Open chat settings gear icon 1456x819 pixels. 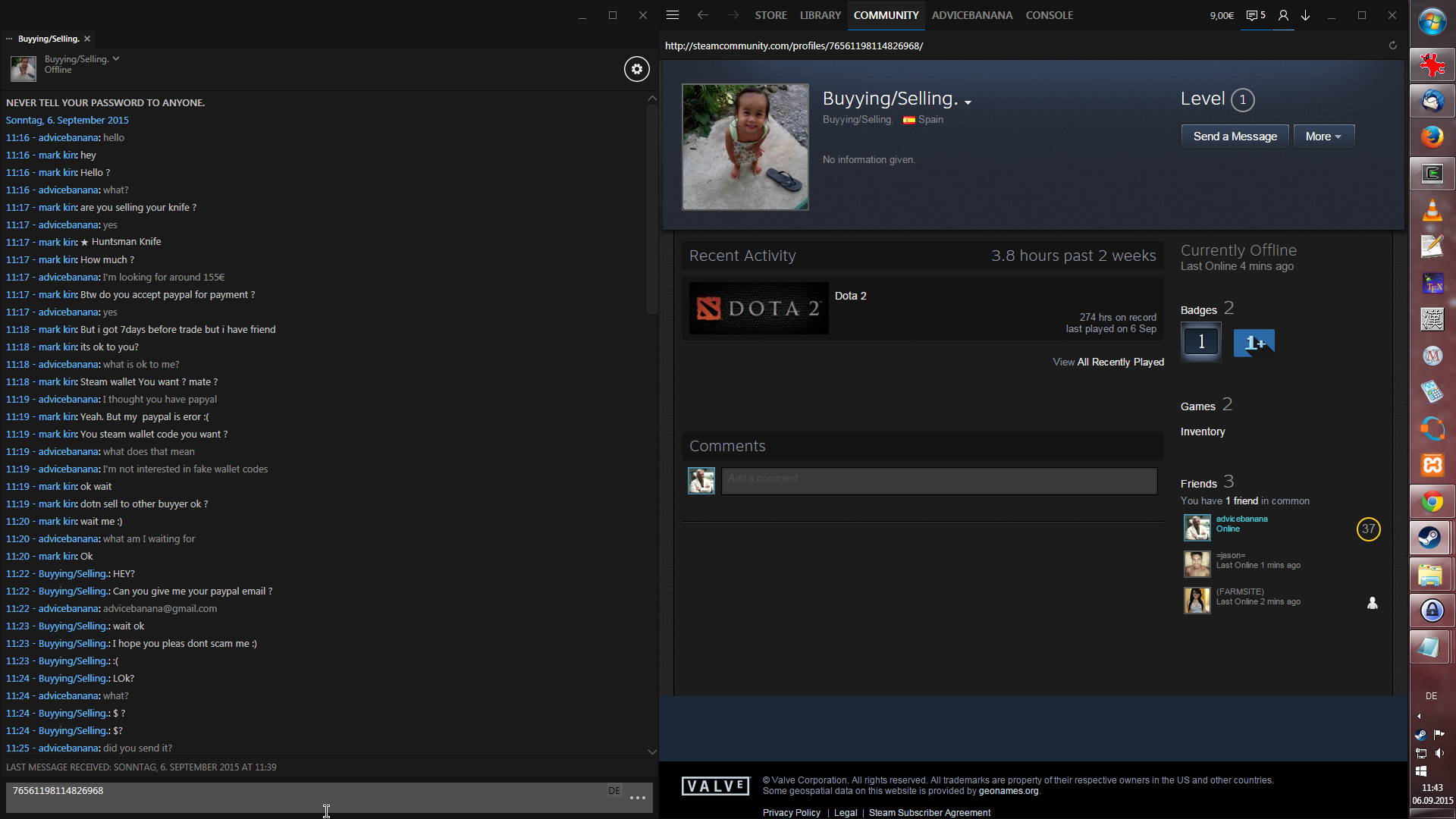637,69
